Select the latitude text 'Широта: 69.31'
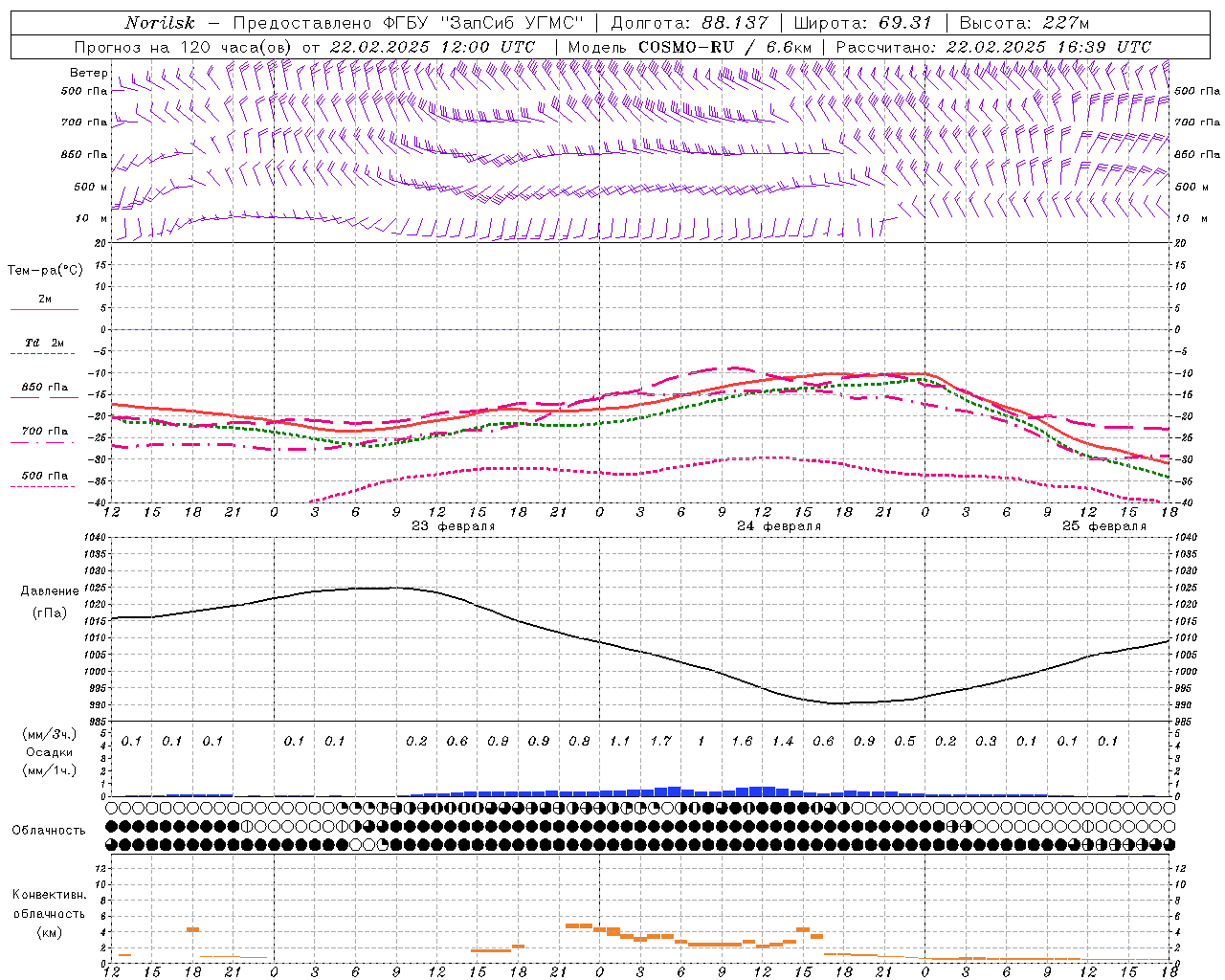This screenshot has width=1225, height=980. pos(863,23)
